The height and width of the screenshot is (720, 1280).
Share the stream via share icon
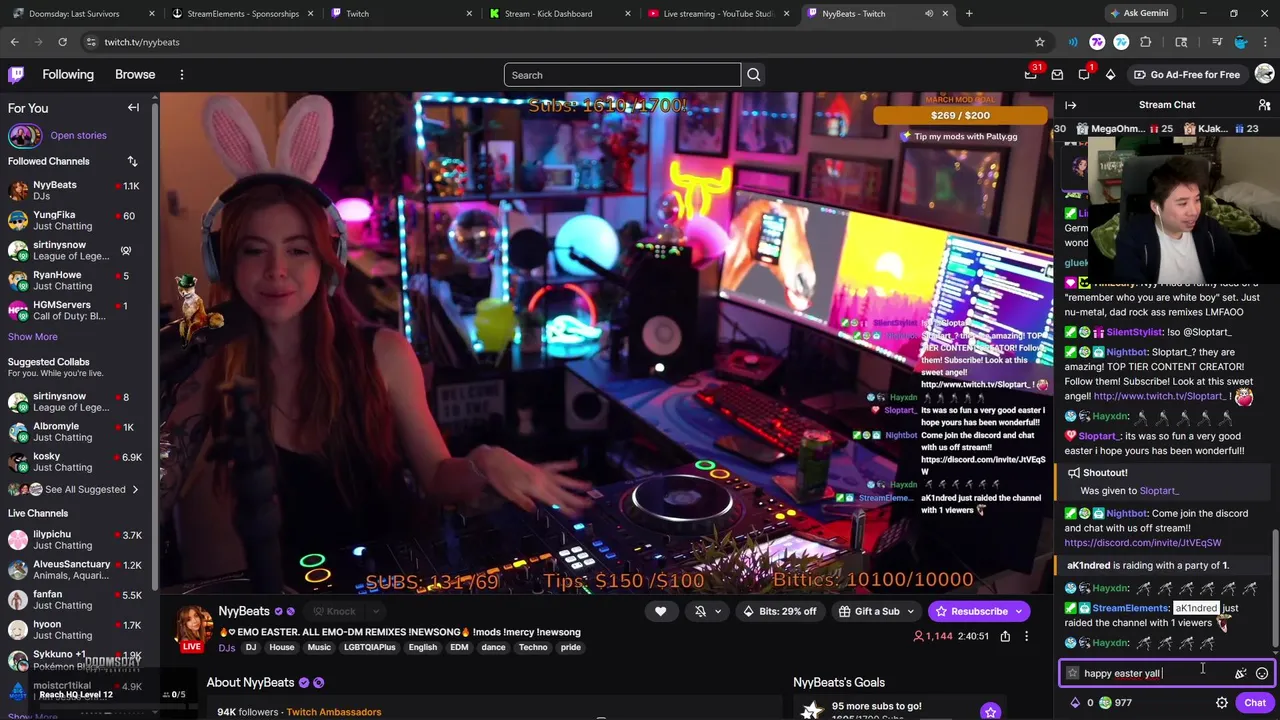pyautogui.click(x=1005, y=636)
